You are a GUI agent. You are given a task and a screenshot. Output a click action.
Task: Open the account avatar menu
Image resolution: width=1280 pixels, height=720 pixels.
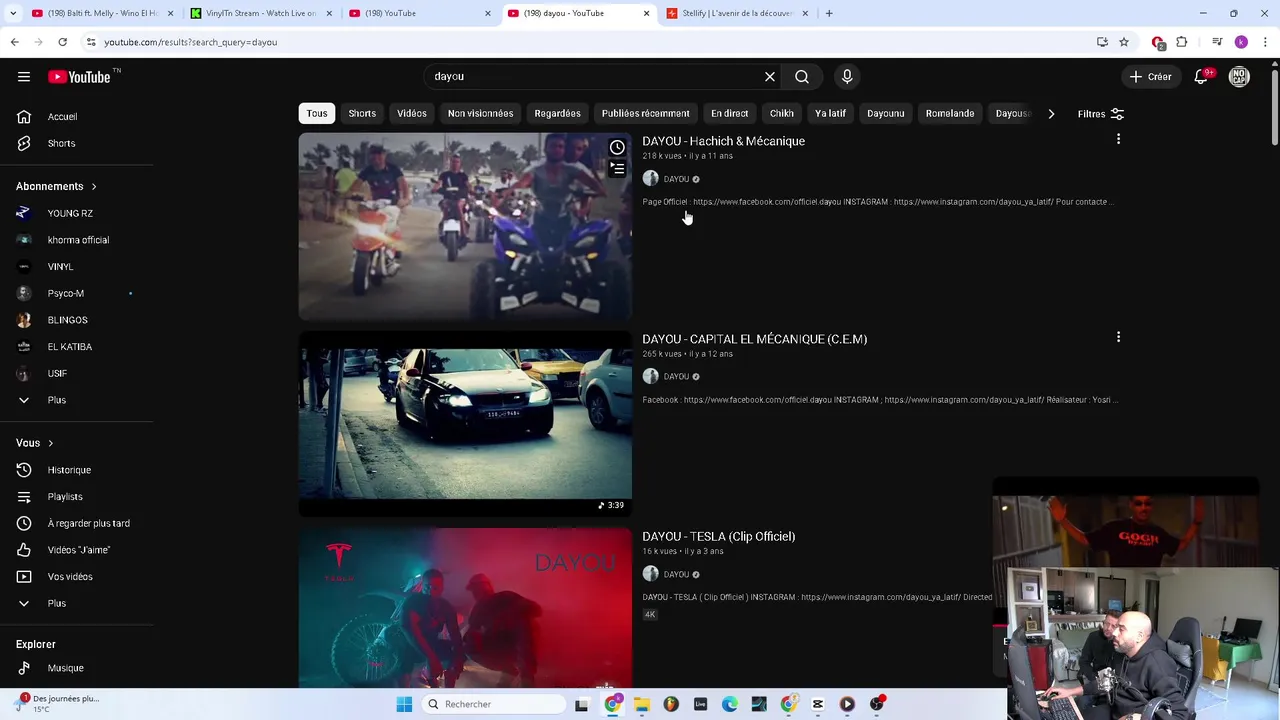pos(1239,77)
